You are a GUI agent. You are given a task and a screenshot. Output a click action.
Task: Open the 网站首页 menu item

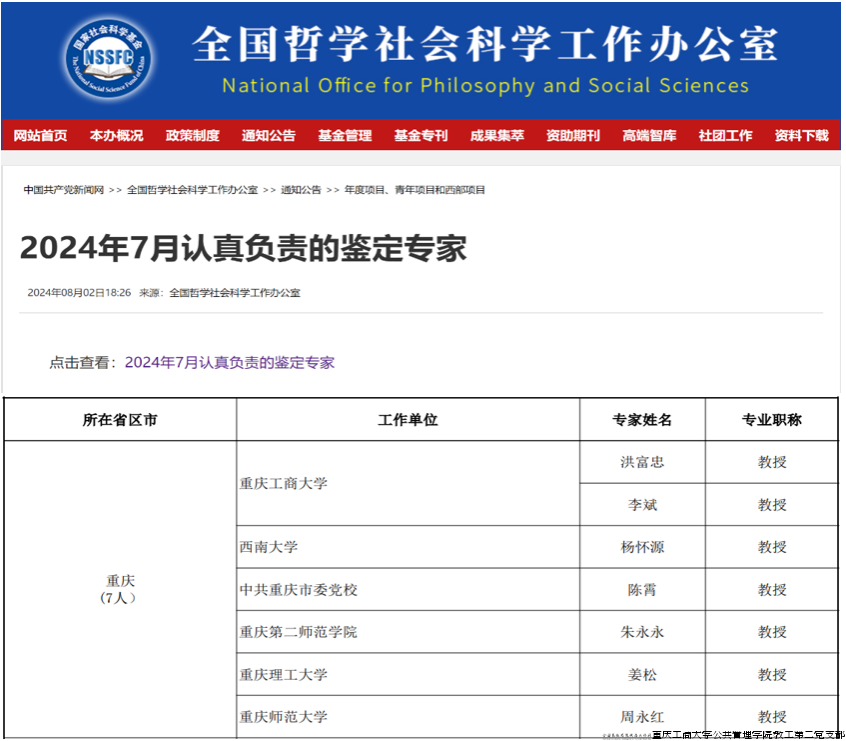pos(41,136)
